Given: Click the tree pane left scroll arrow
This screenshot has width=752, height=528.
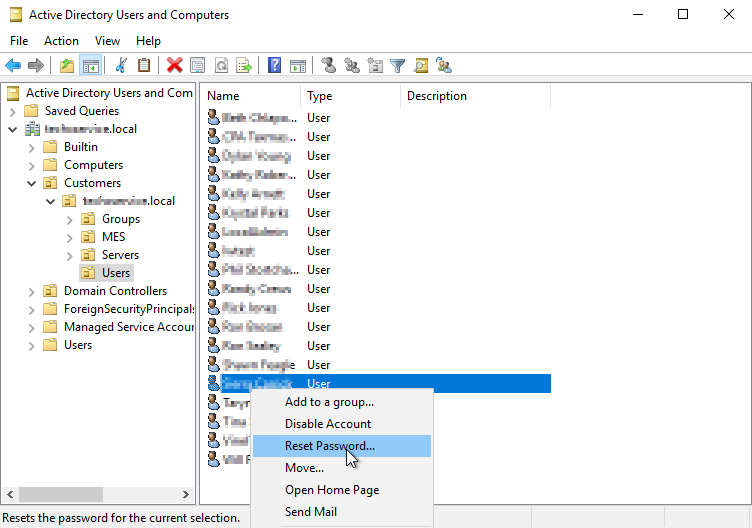Looking at the screenshot, I should tap(10, 494).
